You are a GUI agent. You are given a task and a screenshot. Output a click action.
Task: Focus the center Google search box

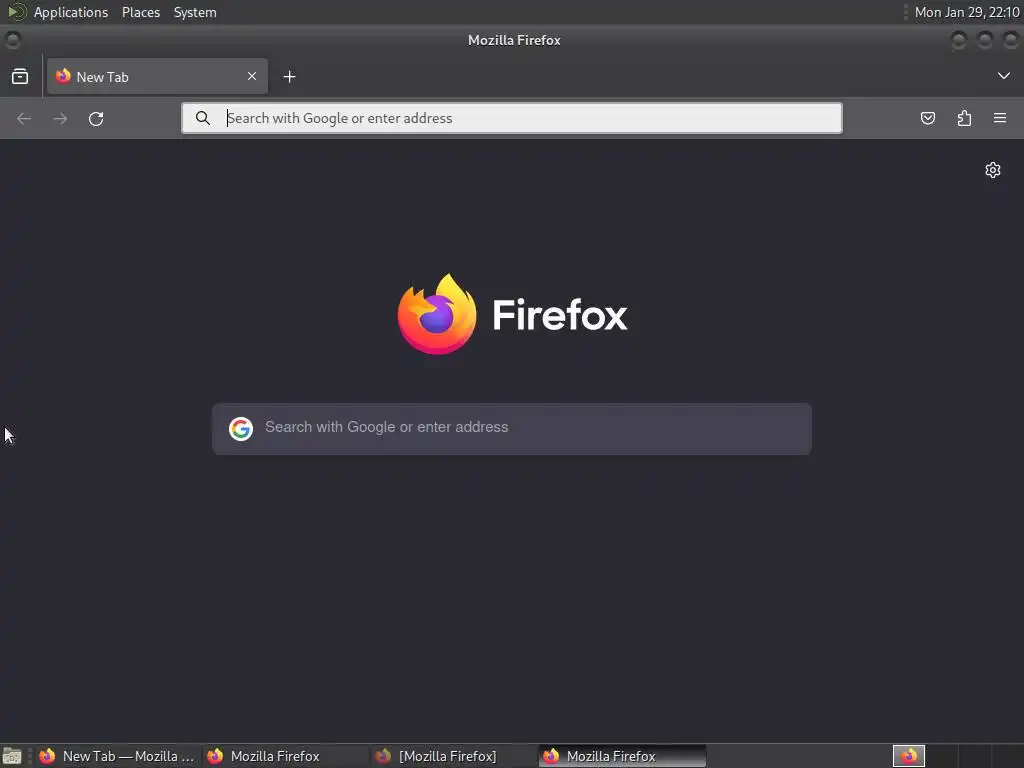[512, 429]
